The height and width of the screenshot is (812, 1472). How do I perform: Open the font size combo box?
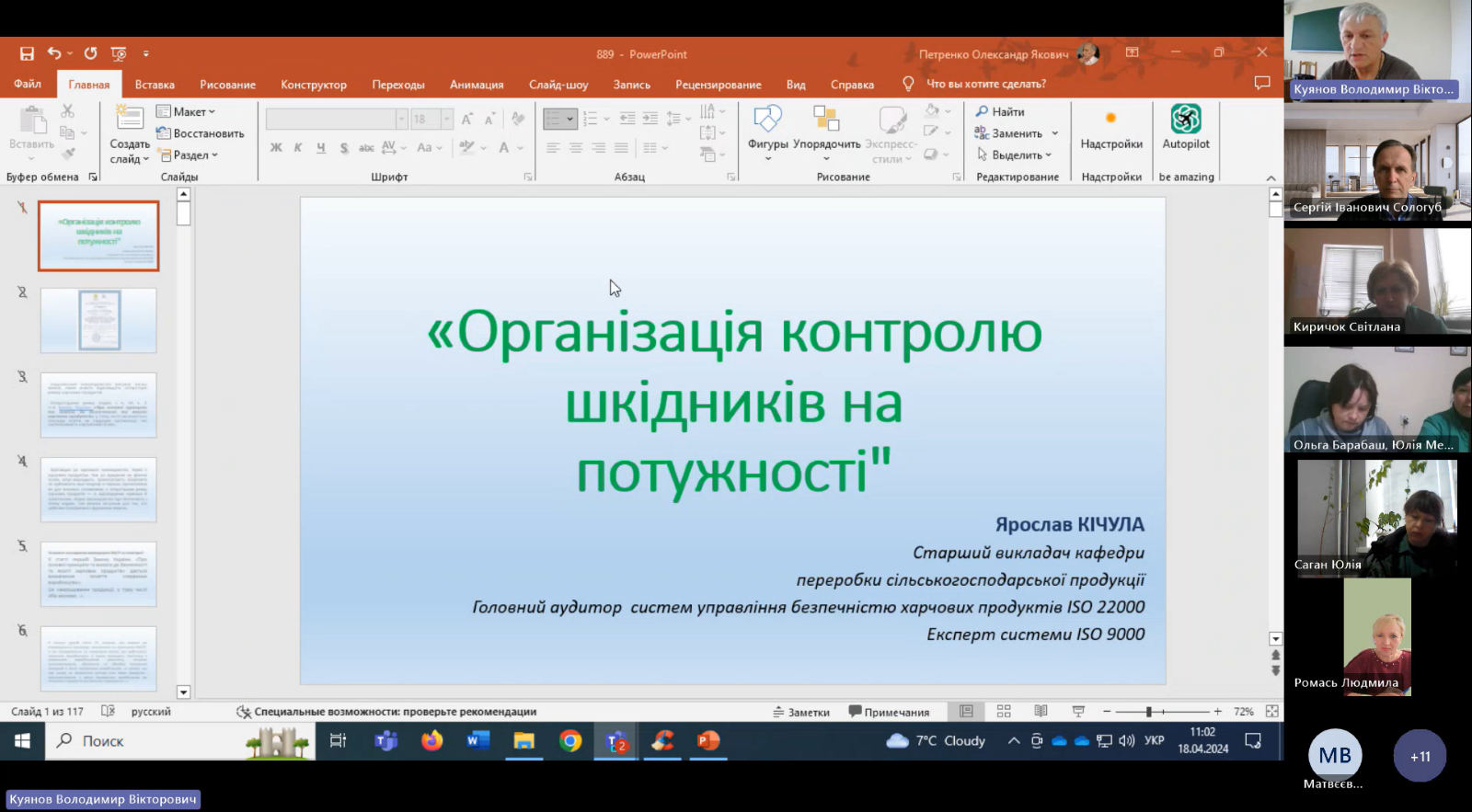tap(432, 120)
